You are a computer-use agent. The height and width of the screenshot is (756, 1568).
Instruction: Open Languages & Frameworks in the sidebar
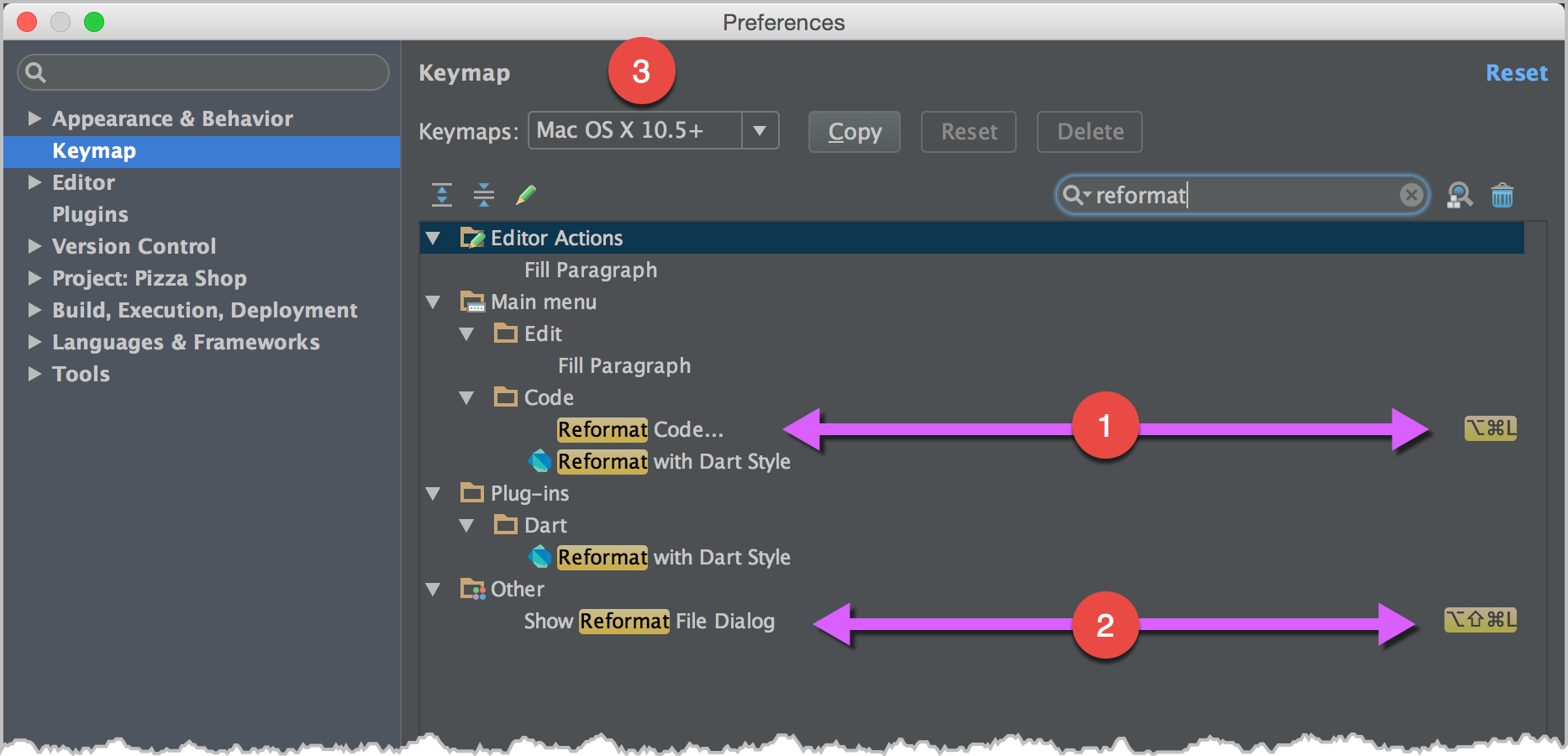(x=186, y=342)
